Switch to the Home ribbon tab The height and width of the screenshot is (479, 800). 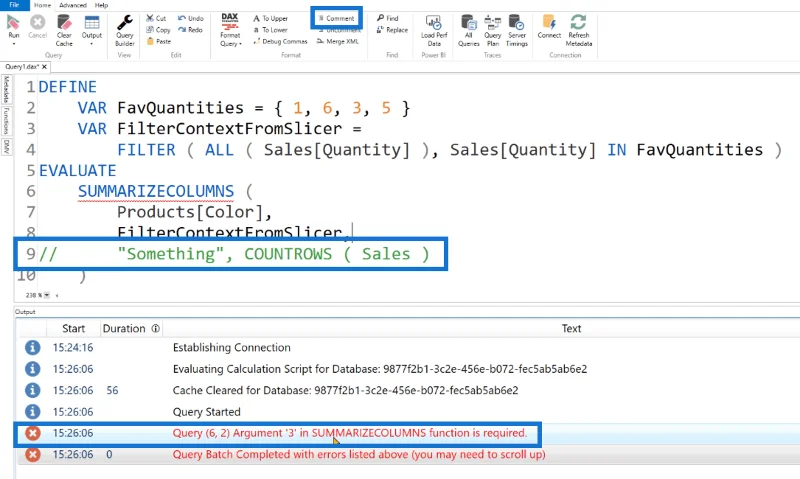42,5
